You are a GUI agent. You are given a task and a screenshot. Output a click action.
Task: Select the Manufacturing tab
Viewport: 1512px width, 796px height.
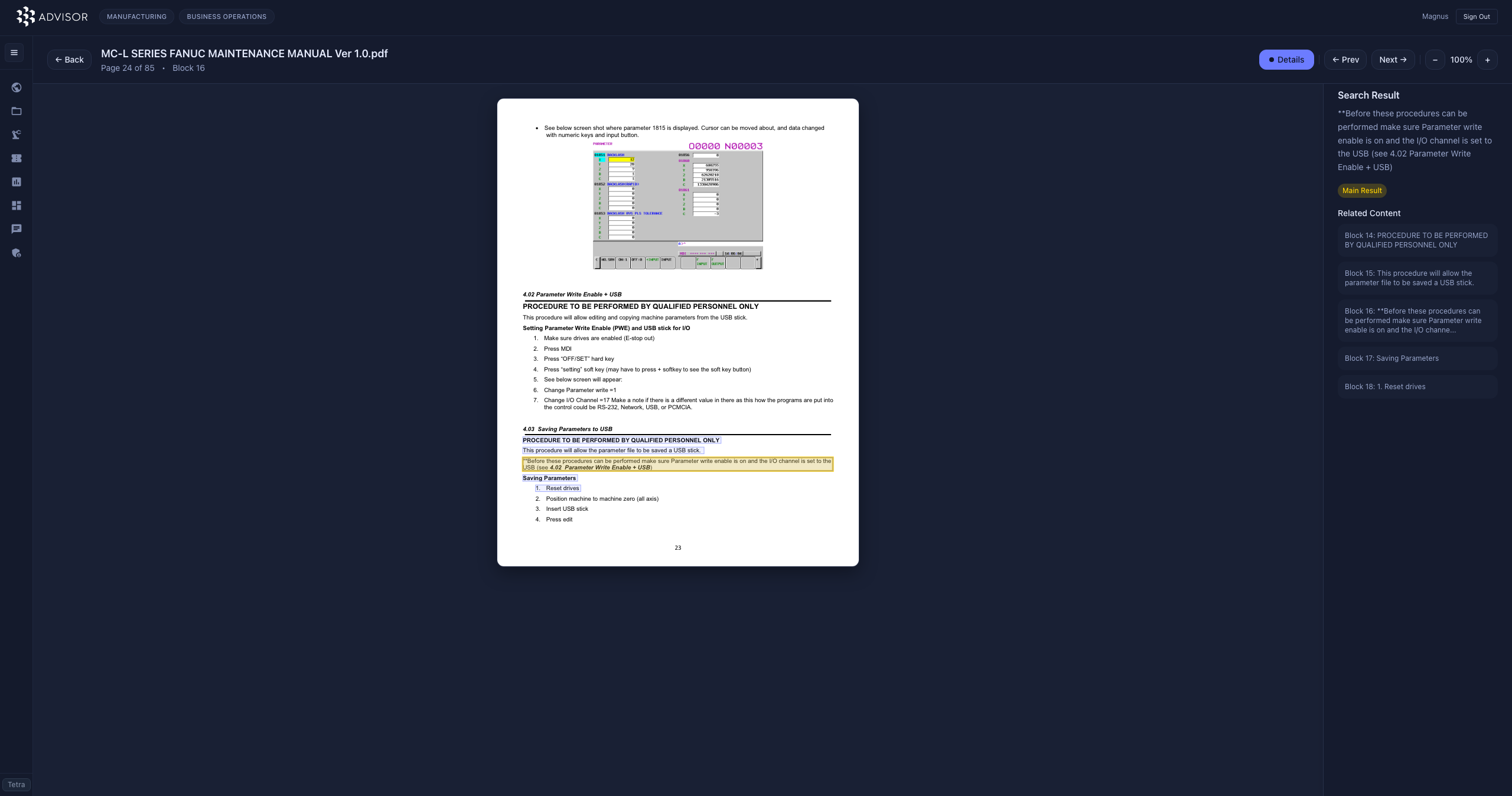pyautogui.click(x=136, y=17)
